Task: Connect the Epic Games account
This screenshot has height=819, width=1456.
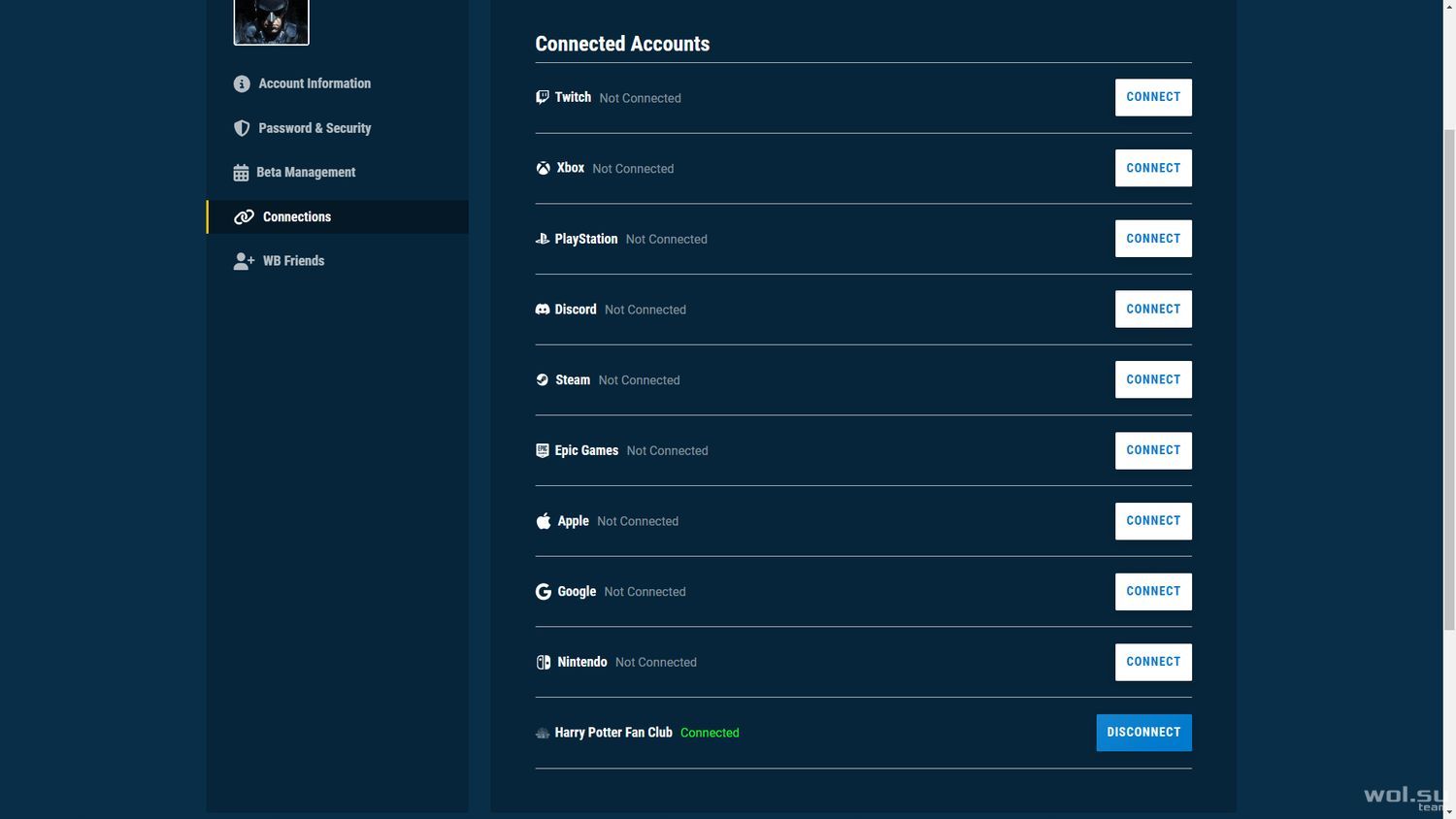Action: 1153,450
